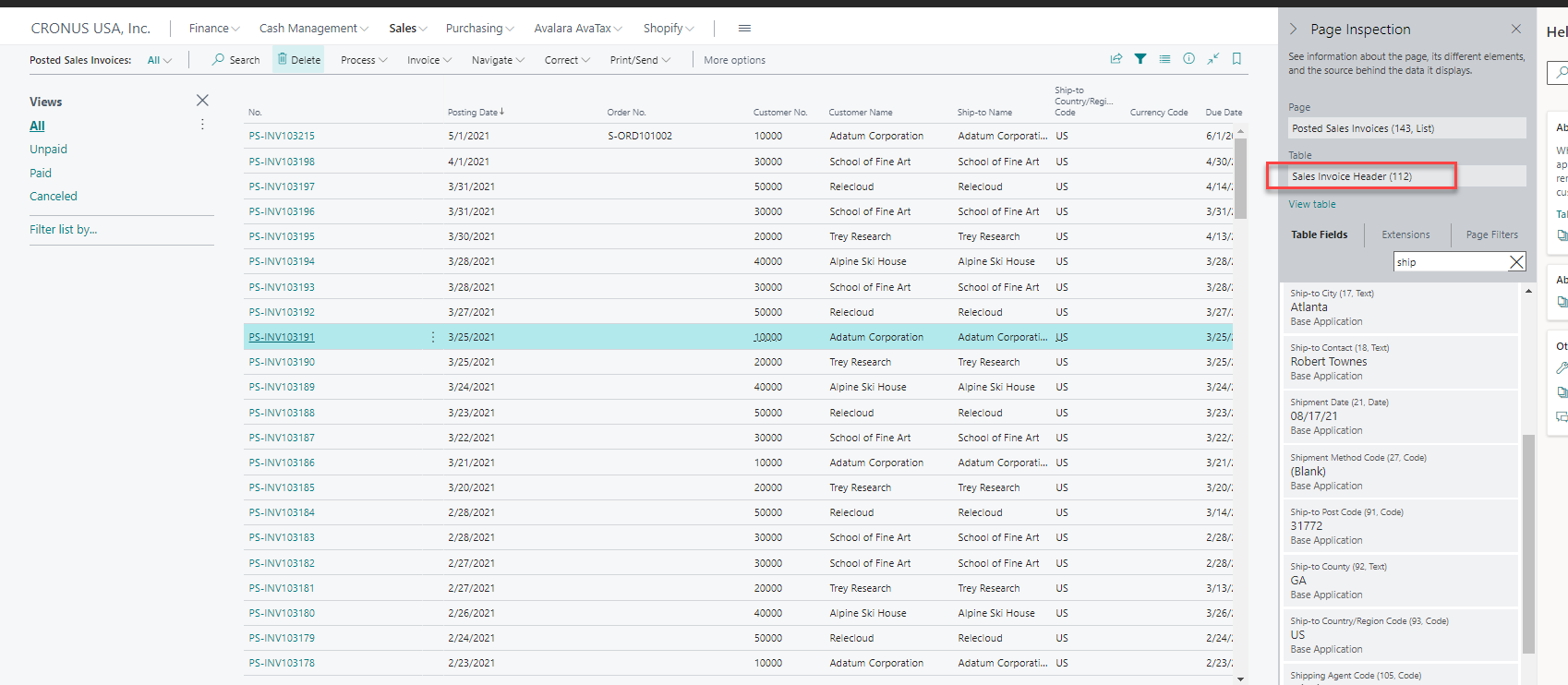Image resolution: width=1568 pixels, height=685 pixels.
Task: Expand the Finance dropdown menu
Action: coord(213,29)
